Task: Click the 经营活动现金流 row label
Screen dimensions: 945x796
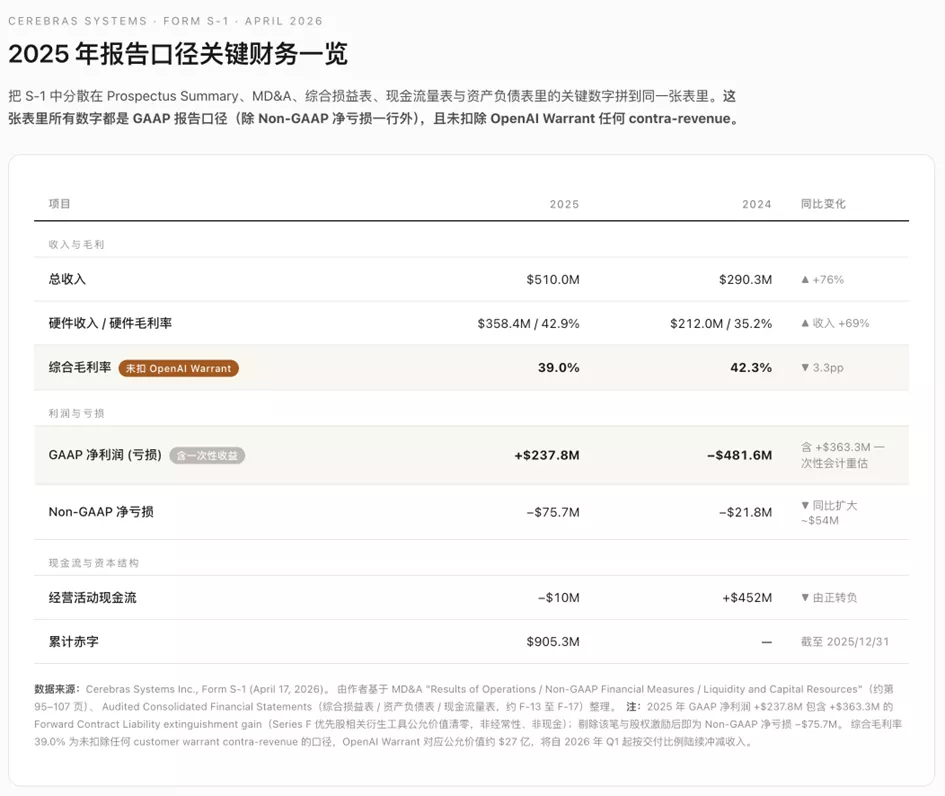Action: coord(93,598)
